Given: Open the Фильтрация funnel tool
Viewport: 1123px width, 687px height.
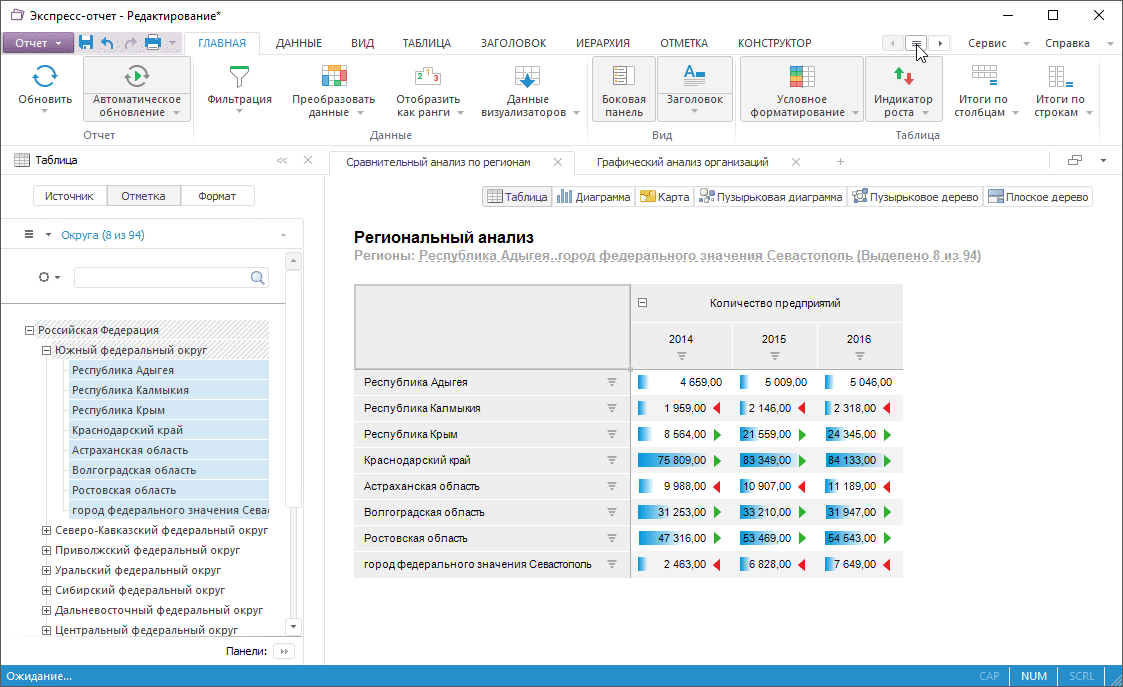Looking at the screenshot, I should (239, 76).
